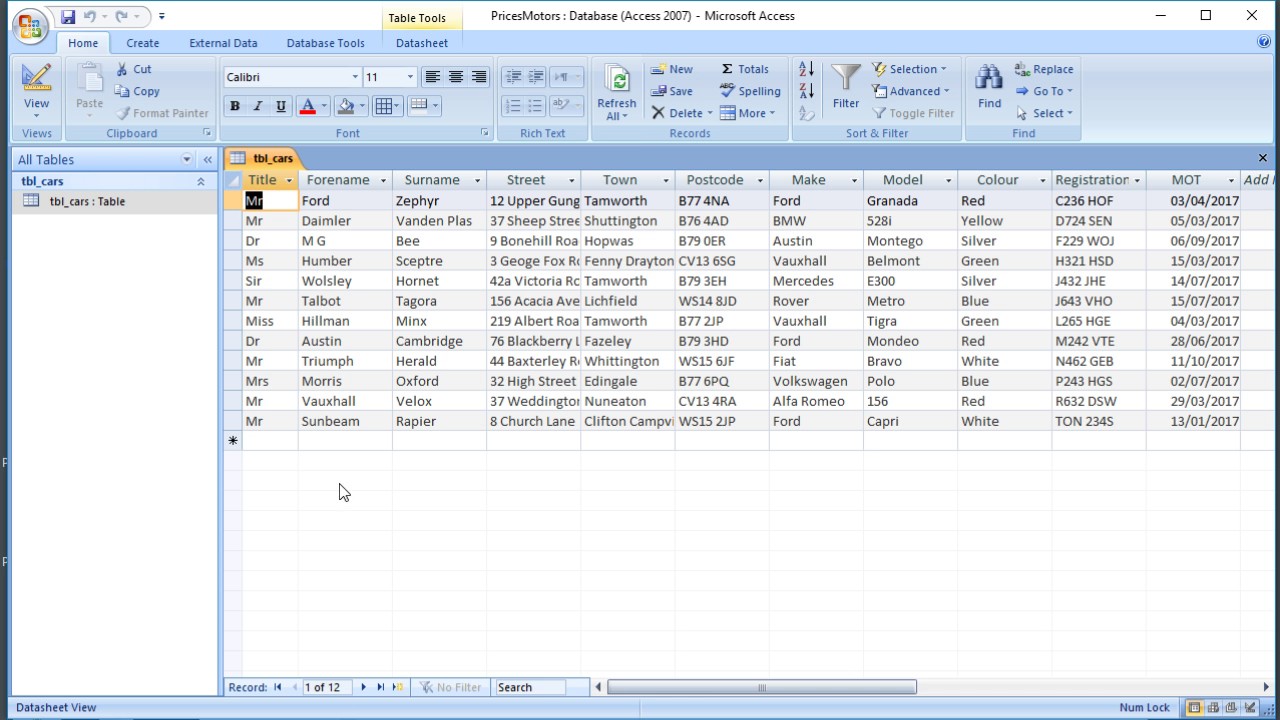
Task: Sort descending Z to A
Action: (x=806, y=91)
